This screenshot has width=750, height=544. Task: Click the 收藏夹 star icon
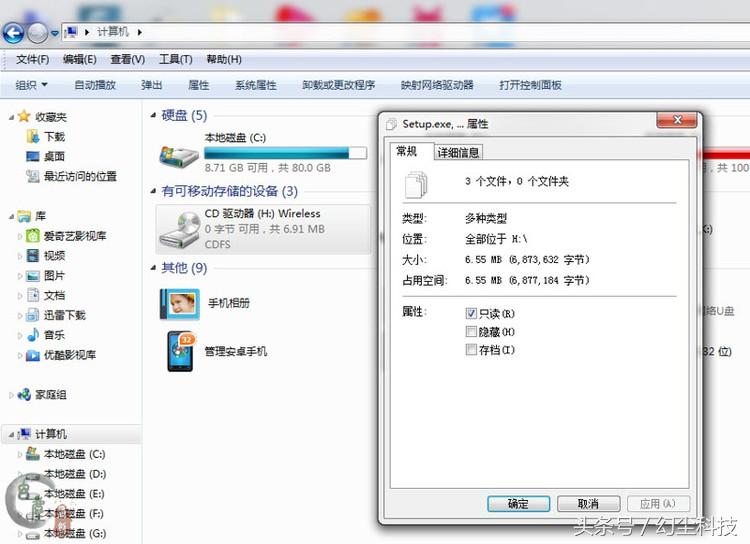point(24,116)
